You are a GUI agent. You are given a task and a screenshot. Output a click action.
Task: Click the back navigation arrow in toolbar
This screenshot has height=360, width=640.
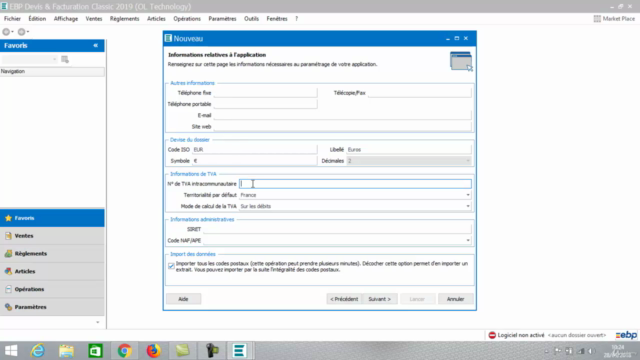coord(6,31)
